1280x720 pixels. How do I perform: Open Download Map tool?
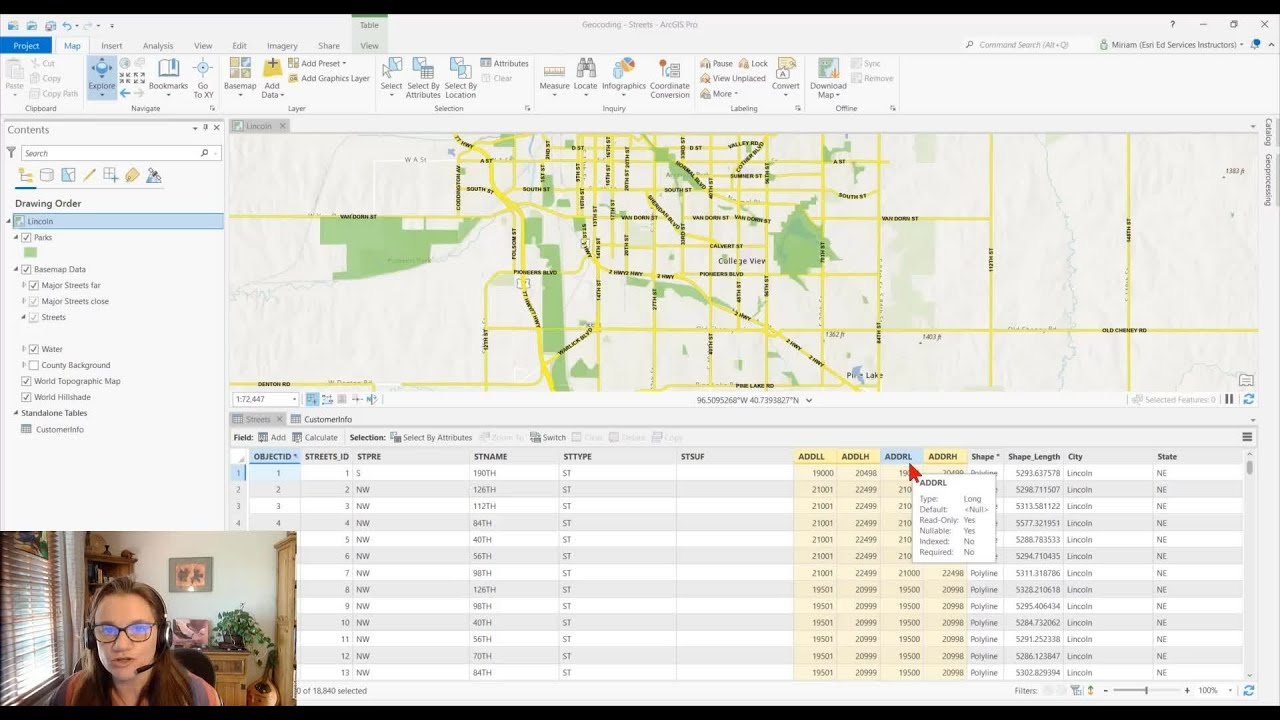(x=828, y=76)
